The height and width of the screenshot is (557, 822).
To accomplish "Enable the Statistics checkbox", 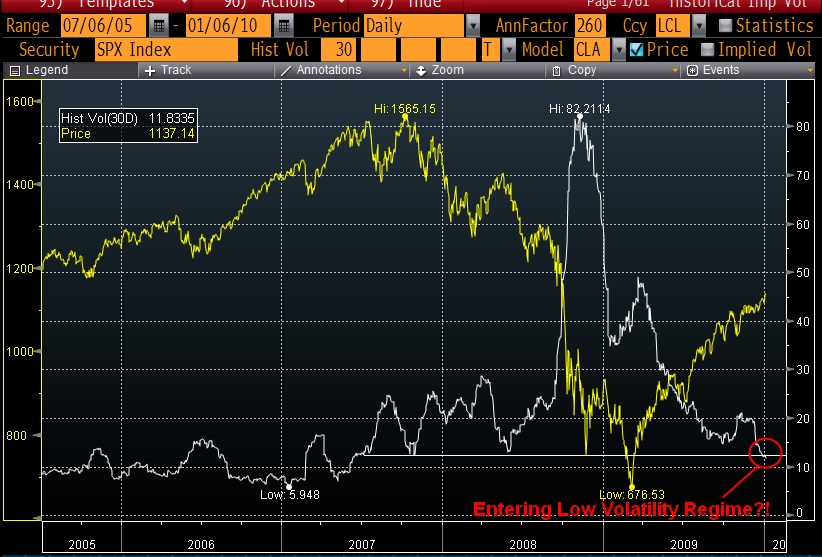I will pos(725,26).
